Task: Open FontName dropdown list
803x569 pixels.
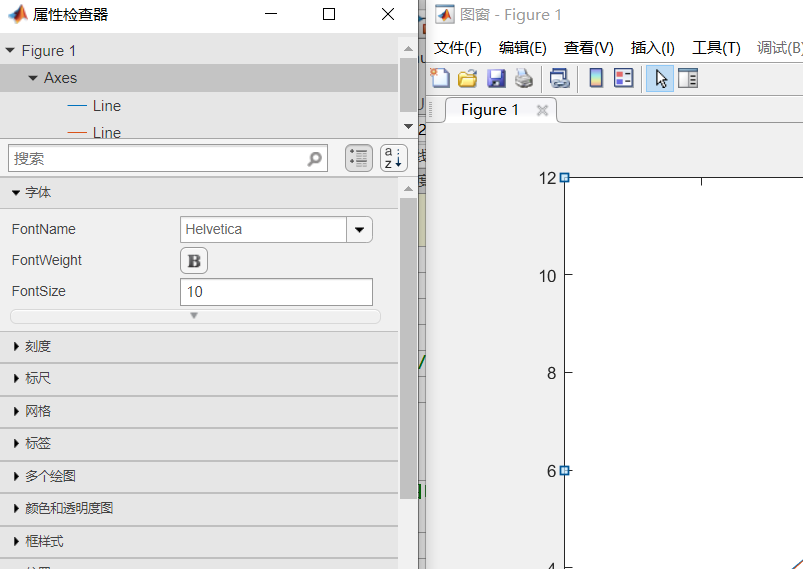Action: point(360,229)
